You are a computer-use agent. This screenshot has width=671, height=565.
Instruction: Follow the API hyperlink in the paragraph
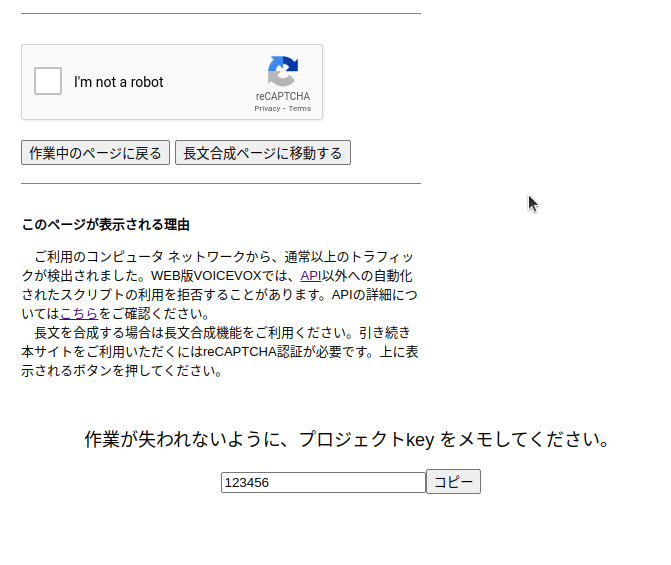[x=311, y=275]
